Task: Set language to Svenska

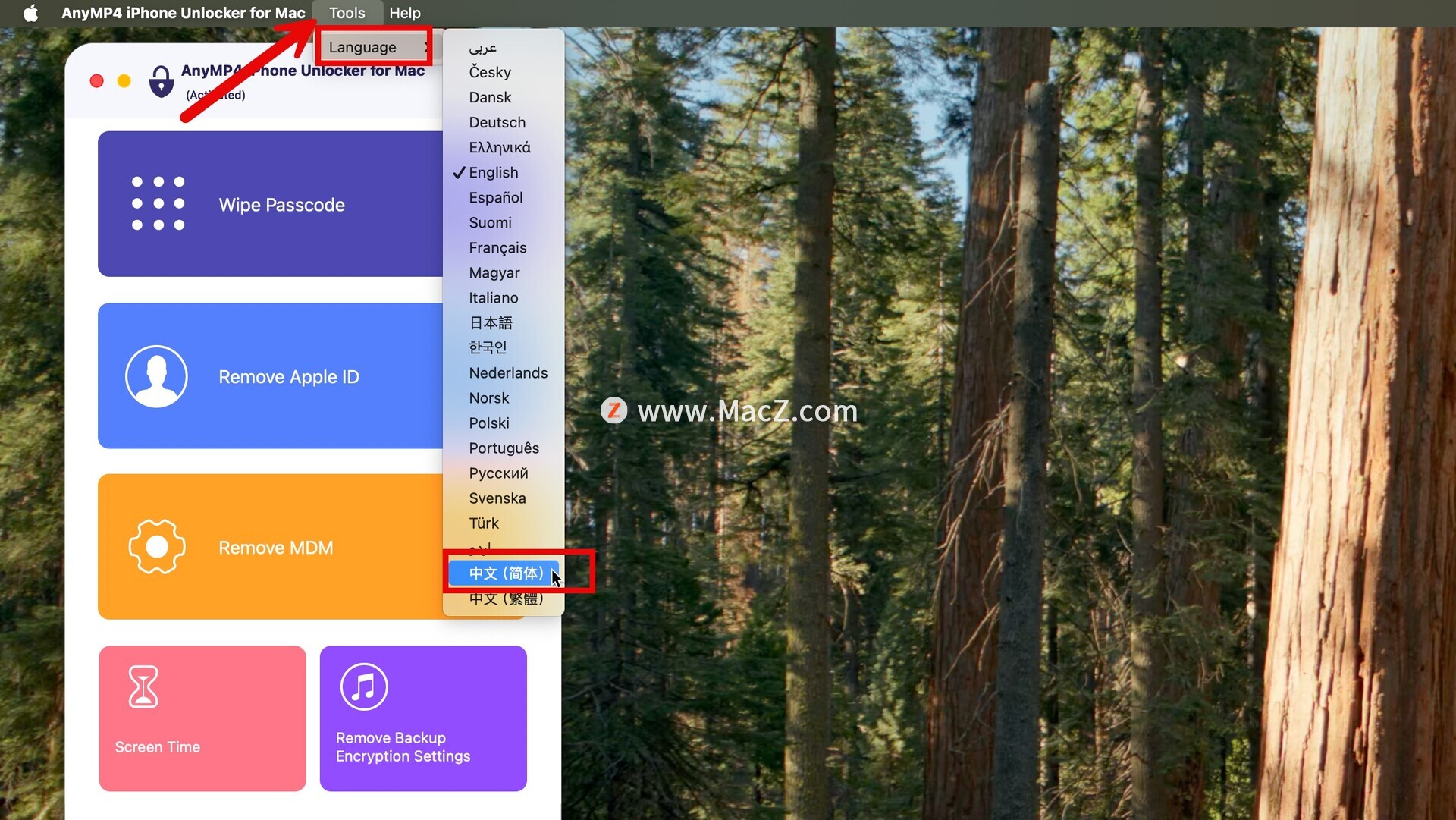Action: [x=504, y=498]
